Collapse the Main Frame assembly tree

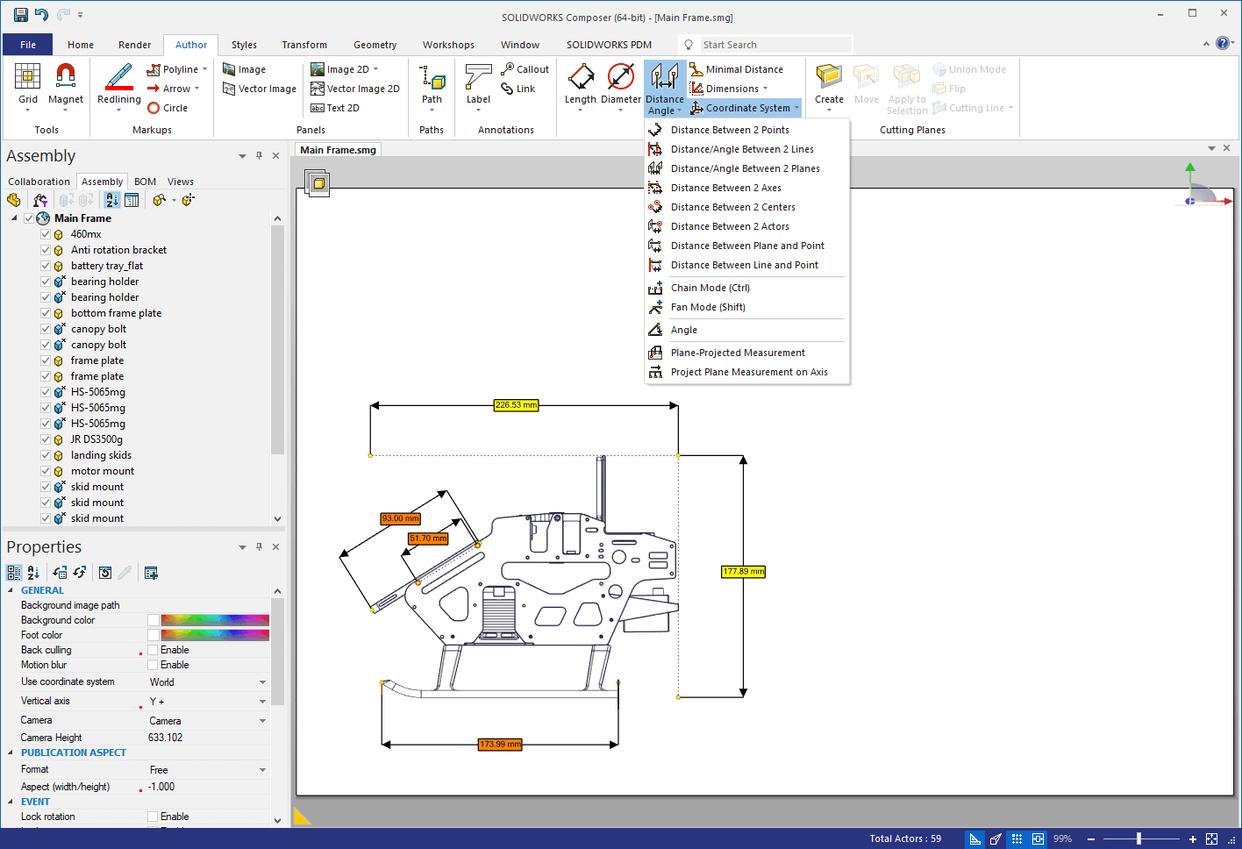(x=12, y=218)
